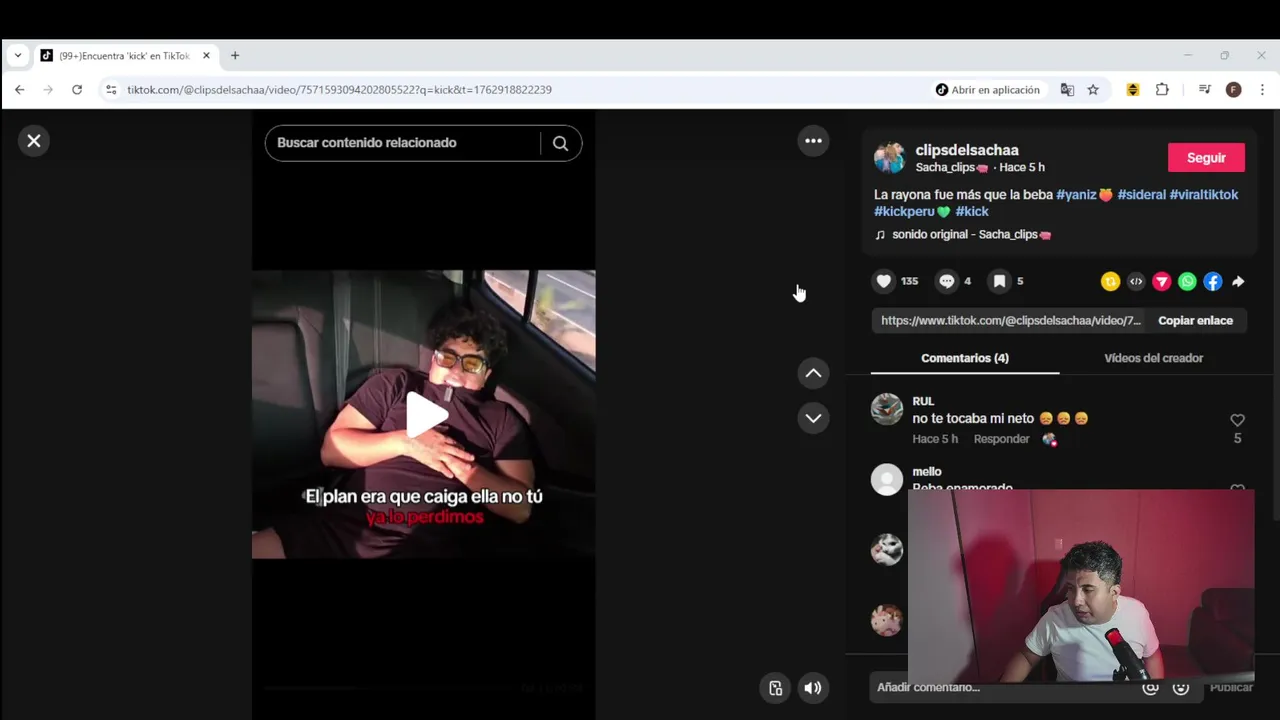Open Chrome profile avatar F

point(1234,90)
